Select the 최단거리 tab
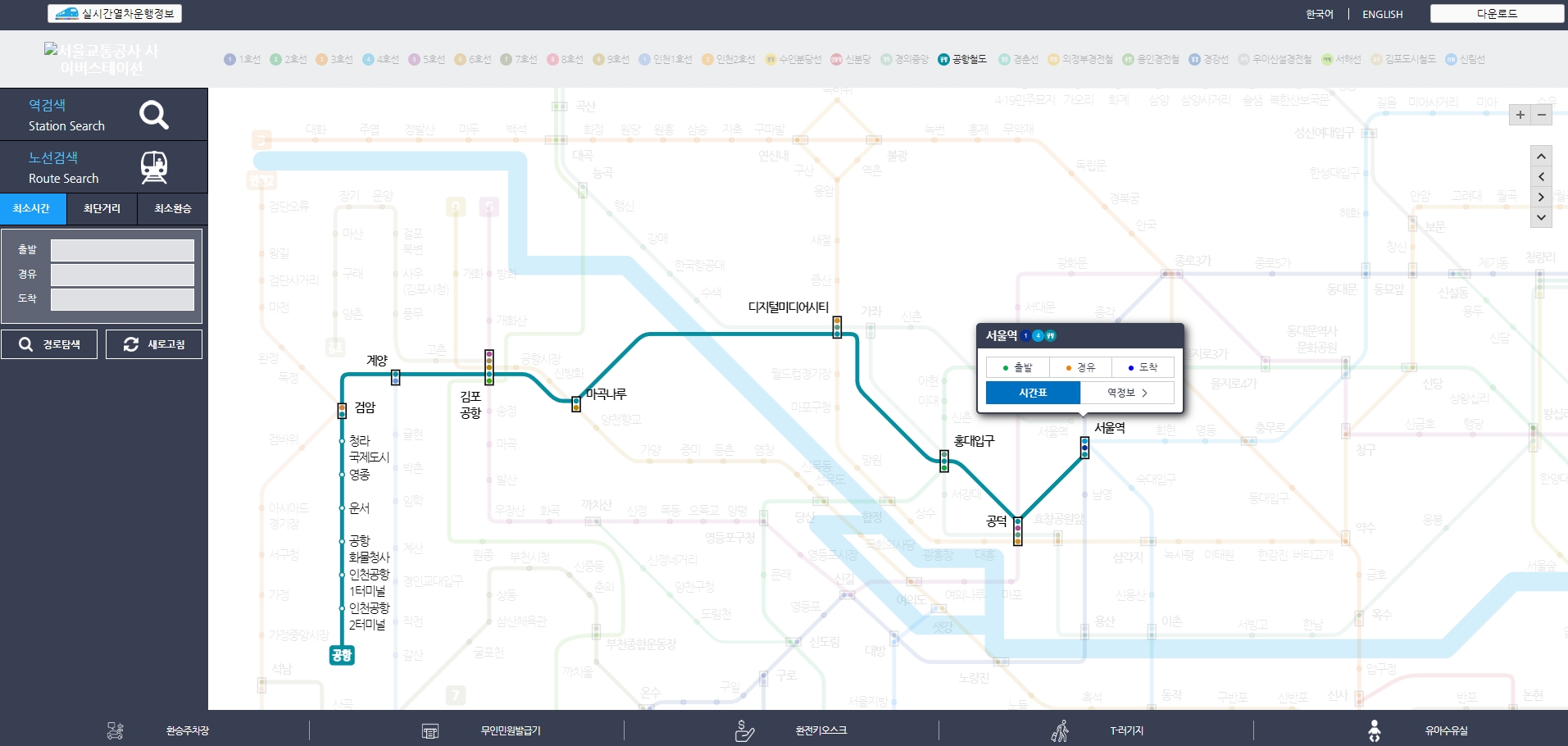 (102, 208)
